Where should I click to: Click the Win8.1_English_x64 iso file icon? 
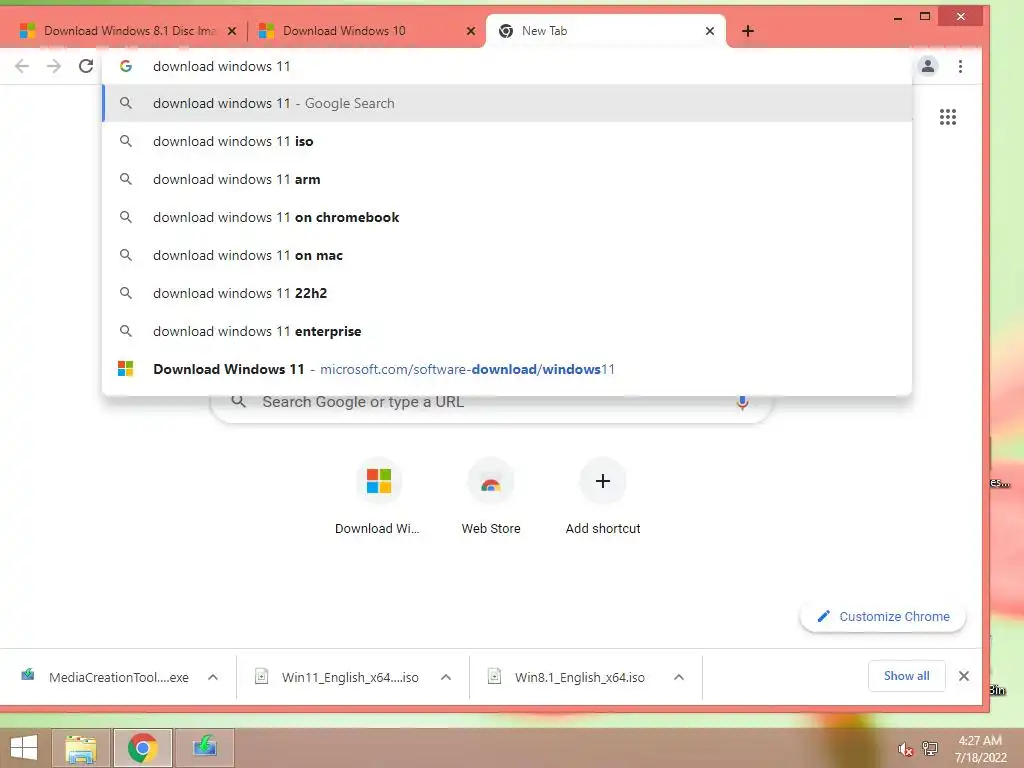tap(494, 676)
